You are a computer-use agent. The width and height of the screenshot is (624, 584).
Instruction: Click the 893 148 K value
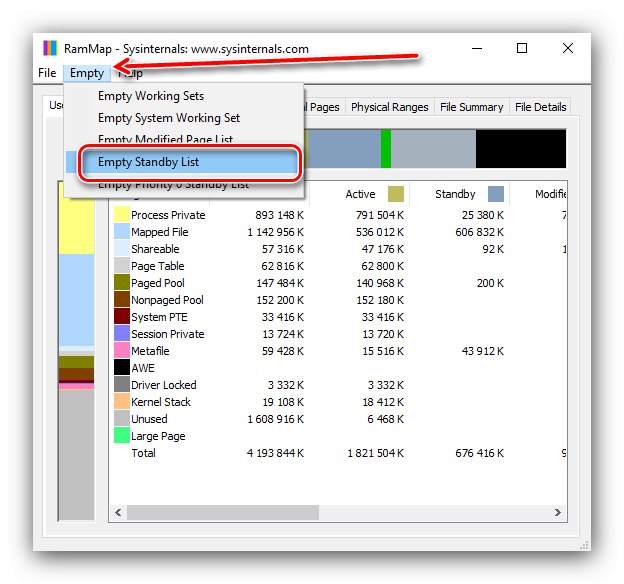click(x=279, y=215)
